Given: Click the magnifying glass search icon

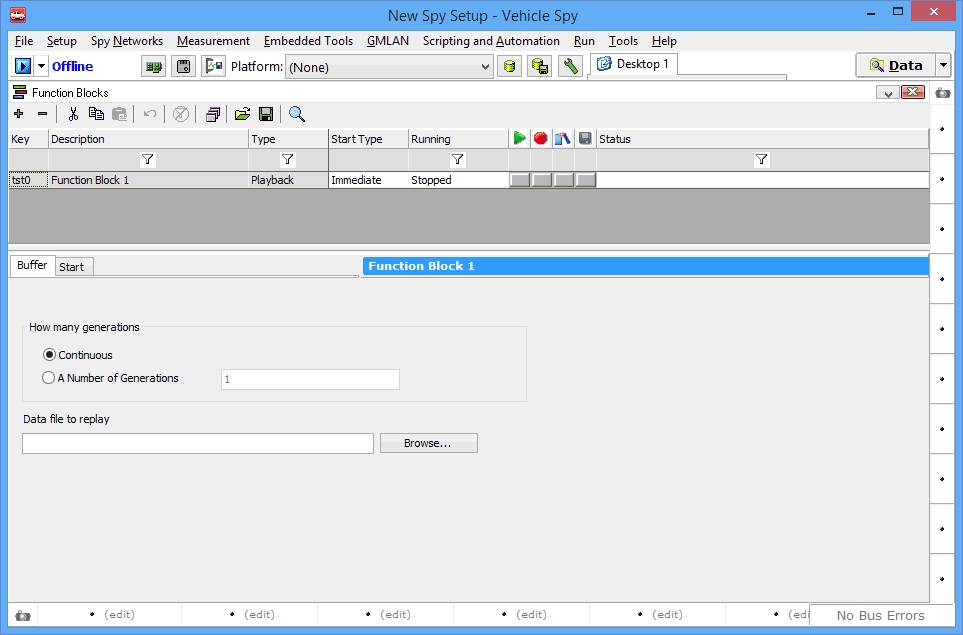Looking at the screenshot, I should (297, 114).
